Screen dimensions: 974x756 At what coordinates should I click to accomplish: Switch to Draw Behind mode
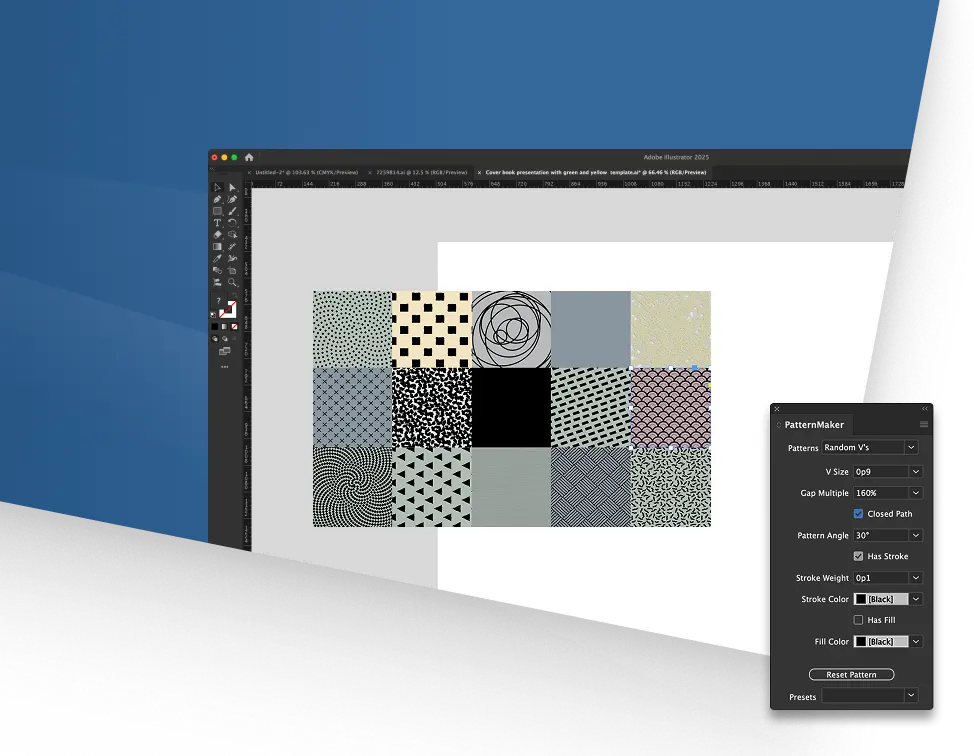pyautogui.click(x=225, y=339)
